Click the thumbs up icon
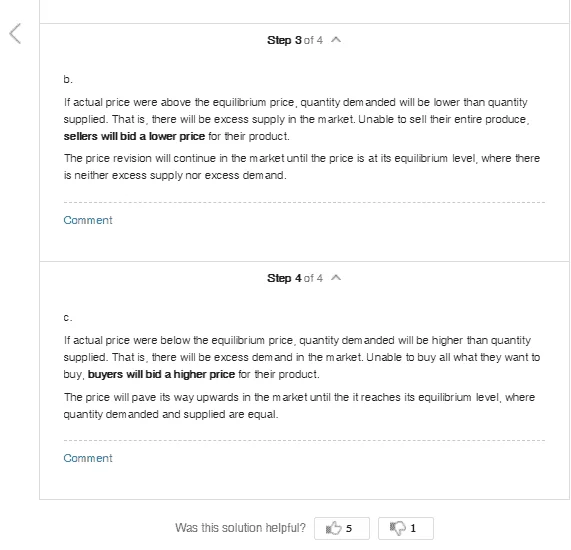Image resolution: width=571 pixels, height=550 pixels. (334, 528)
